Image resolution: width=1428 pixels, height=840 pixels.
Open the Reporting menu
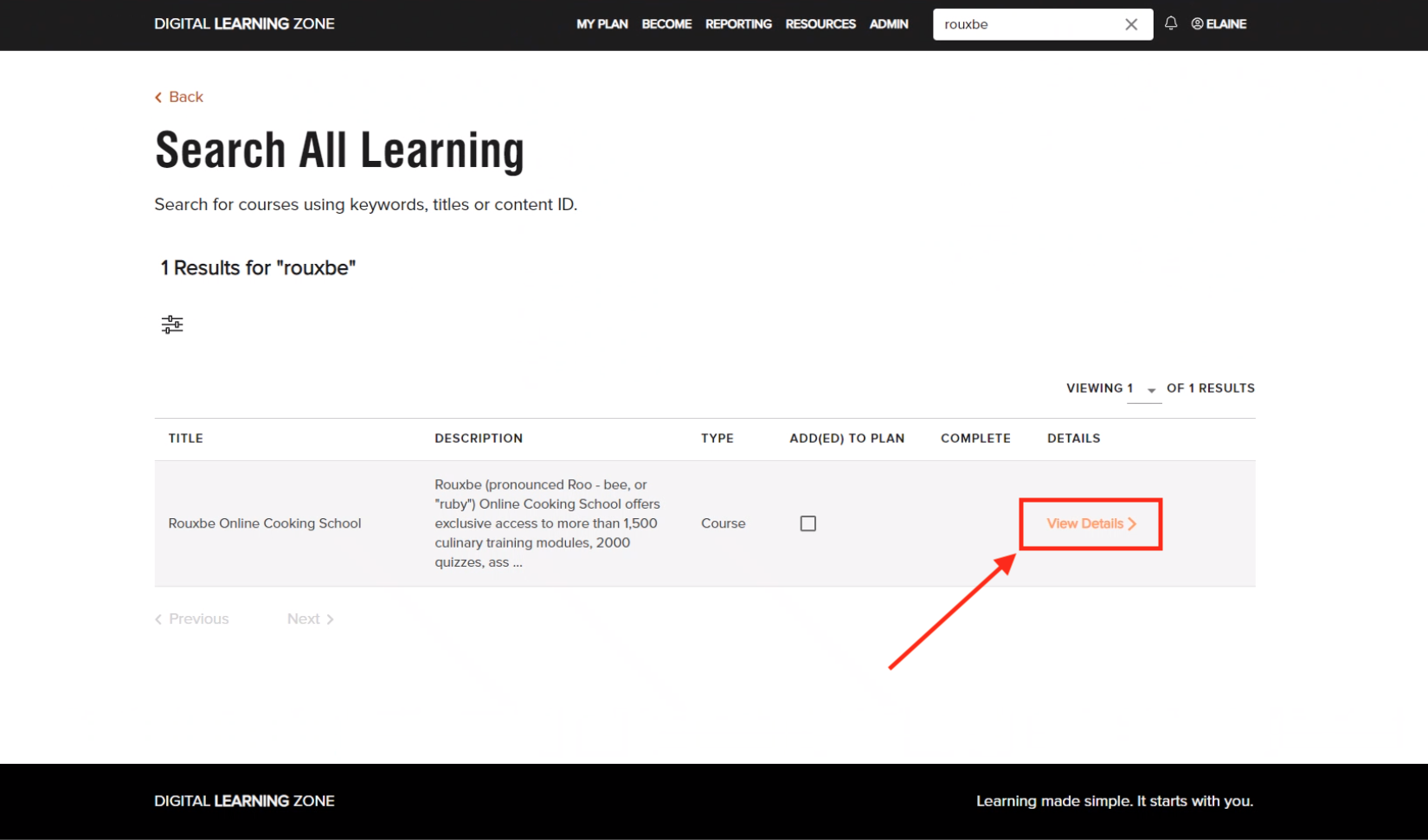738,24
